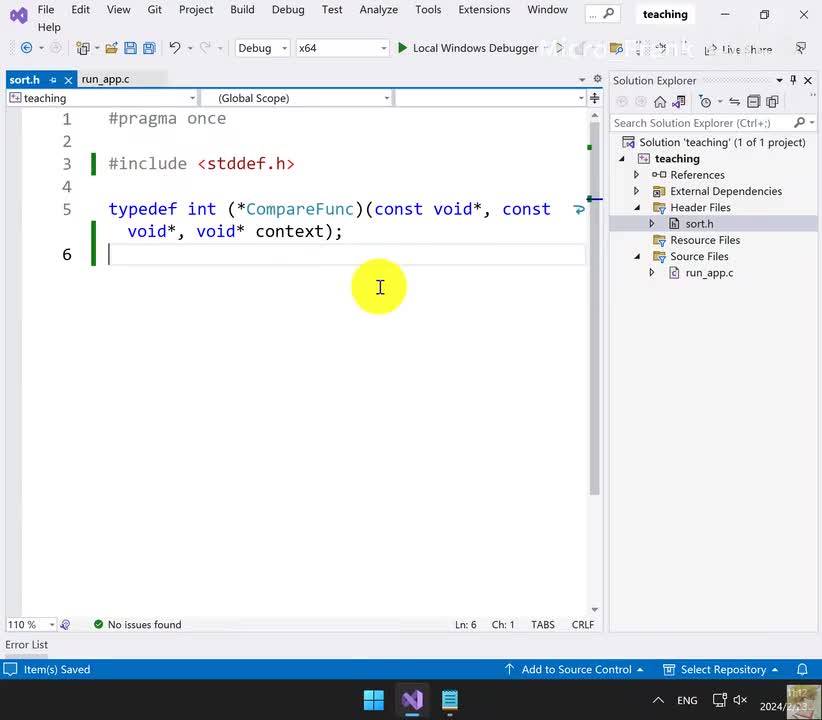Click No issues found status indicator
This screenshot has width=822, height=720.
tap(137, 625)
